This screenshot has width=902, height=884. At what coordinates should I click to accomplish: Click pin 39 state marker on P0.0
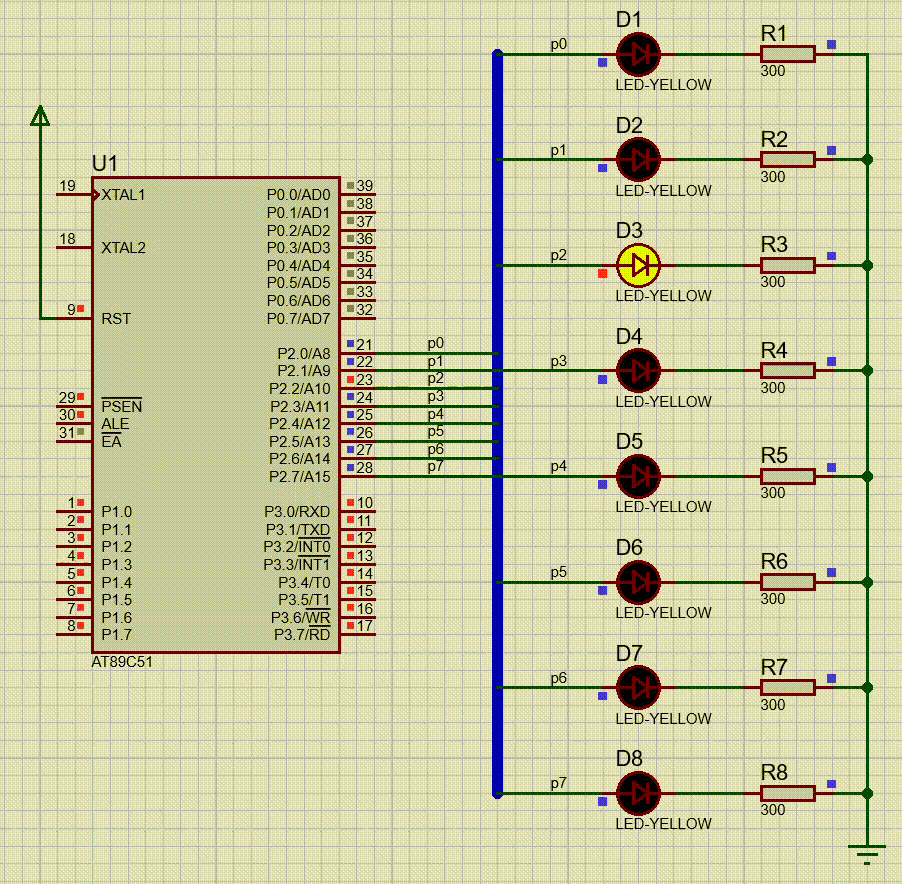pyautogui.click(x=350, y=185)
